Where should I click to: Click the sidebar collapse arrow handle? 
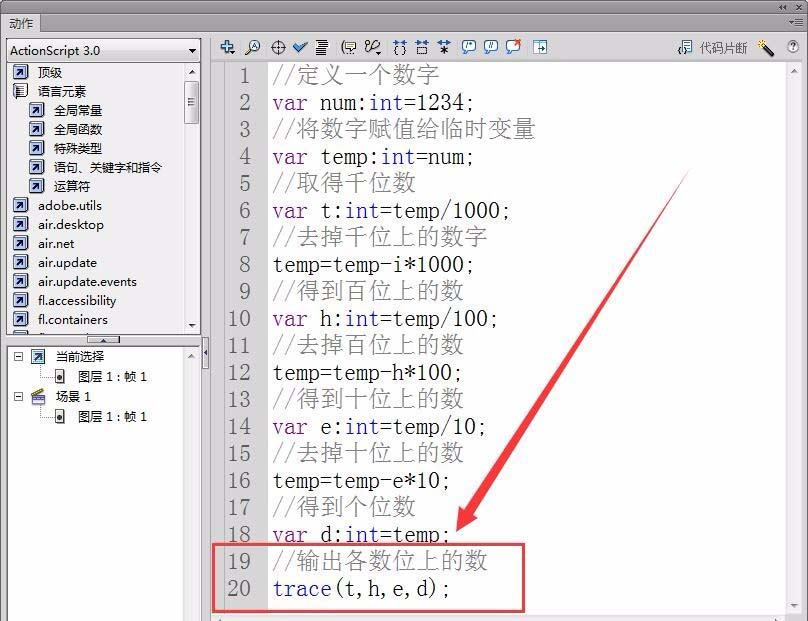[206, 353]
